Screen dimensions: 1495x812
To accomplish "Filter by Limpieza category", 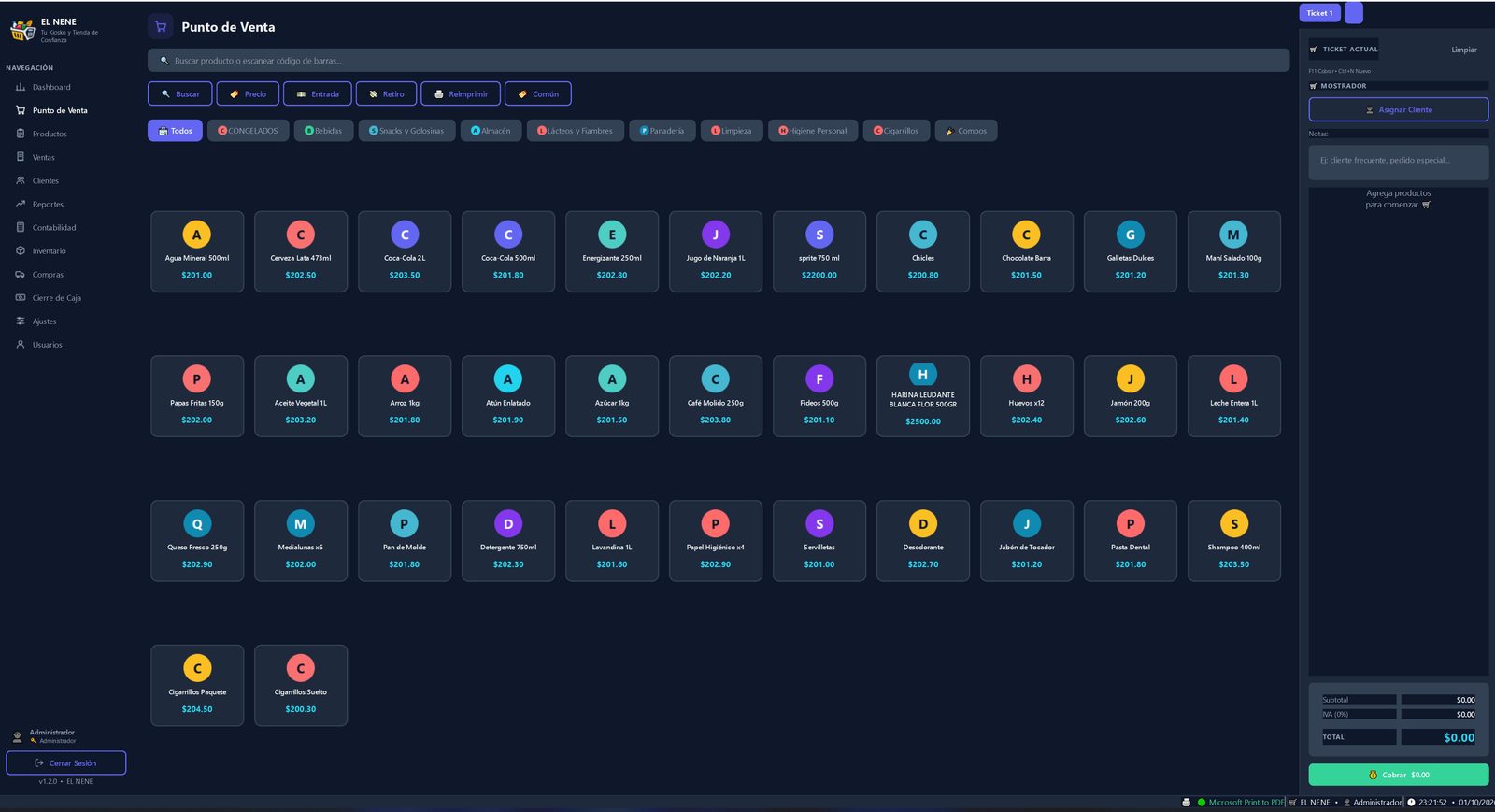I will click(x=732, y=131).
